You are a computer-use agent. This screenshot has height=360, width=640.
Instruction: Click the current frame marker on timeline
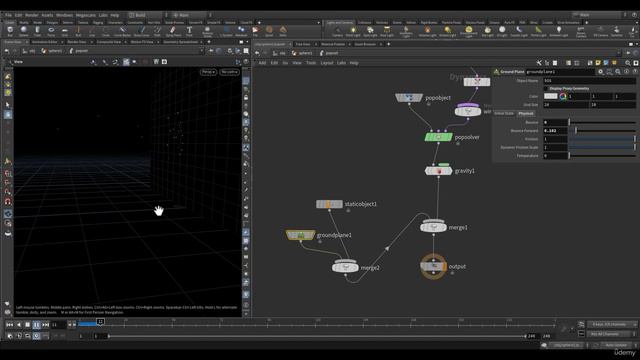(100, 322)
